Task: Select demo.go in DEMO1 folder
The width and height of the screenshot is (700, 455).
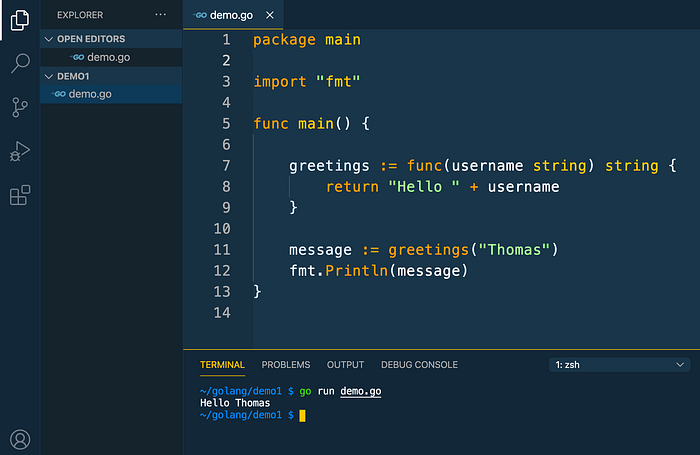Action: (x=111, y=94)
